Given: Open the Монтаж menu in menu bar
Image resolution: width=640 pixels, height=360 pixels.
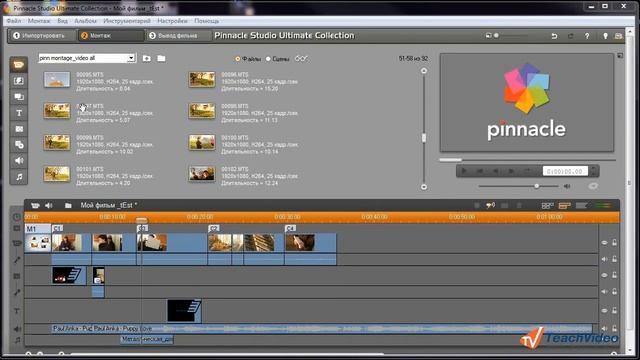Looking at the screenshot, I should click(39, 21).
